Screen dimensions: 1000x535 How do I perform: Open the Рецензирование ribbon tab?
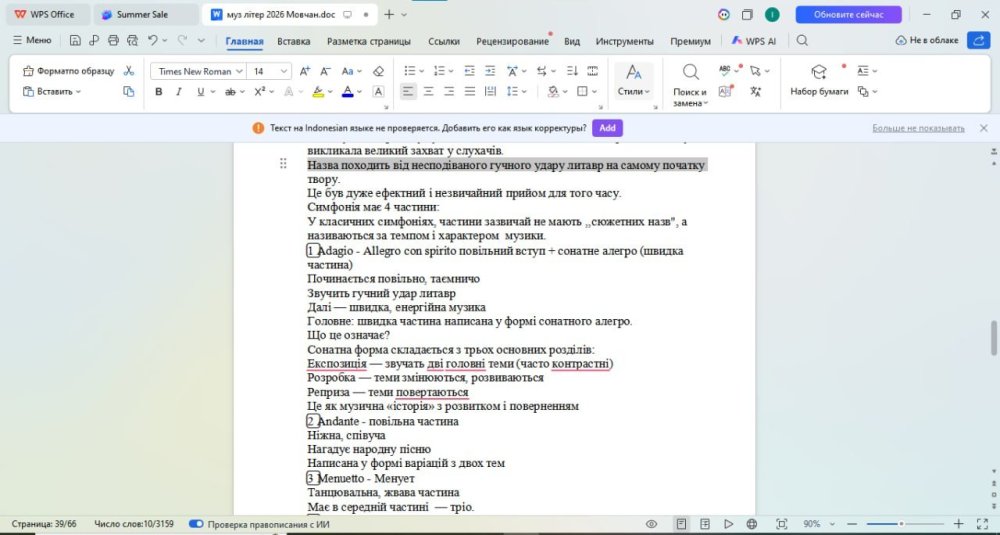[512, 41]
